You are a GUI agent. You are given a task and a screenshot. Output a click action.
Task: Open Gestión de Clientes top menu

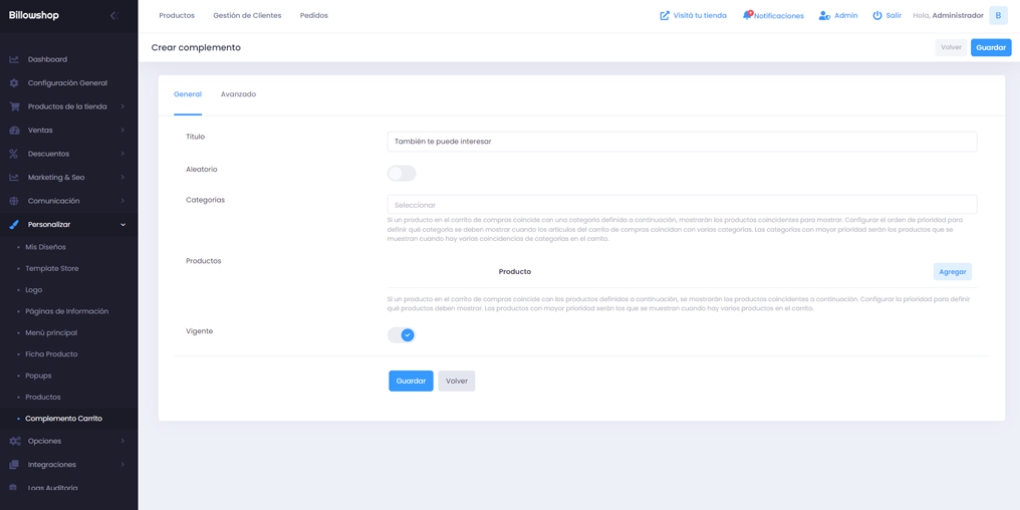pyautogui.click(x=247, y=15)
